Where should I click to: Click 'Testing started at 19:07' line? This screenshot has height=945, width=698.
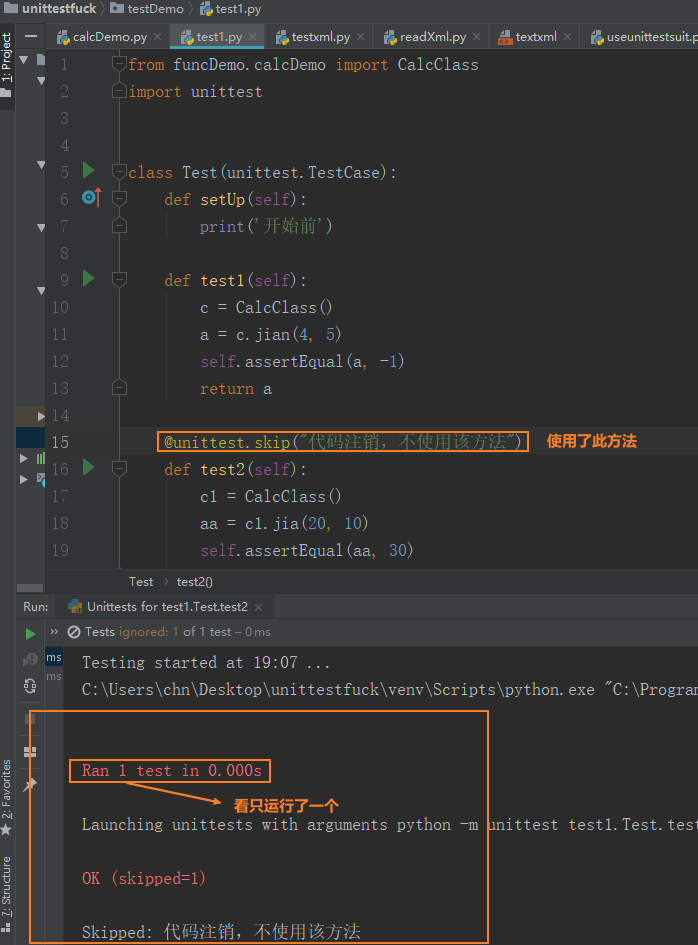(x=206, y=662)
